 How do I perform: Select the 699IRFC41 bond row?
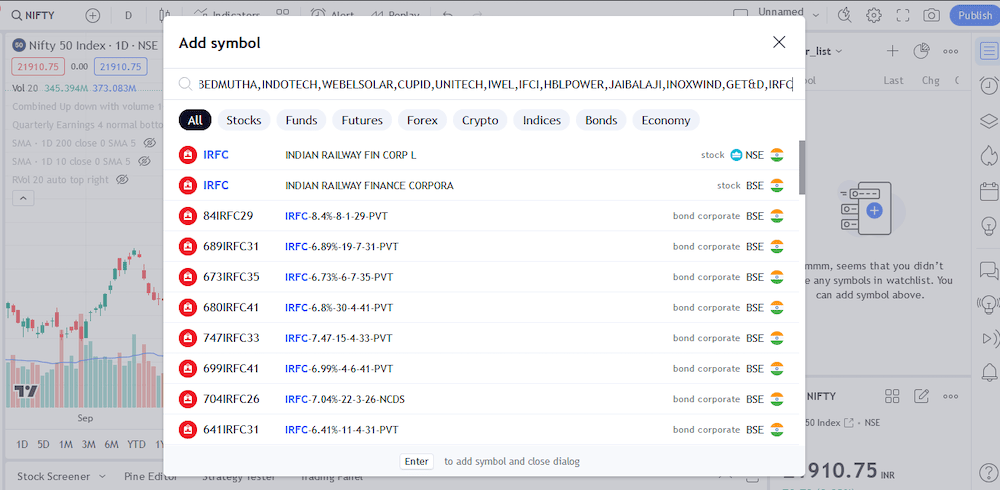tap(482, 368)
